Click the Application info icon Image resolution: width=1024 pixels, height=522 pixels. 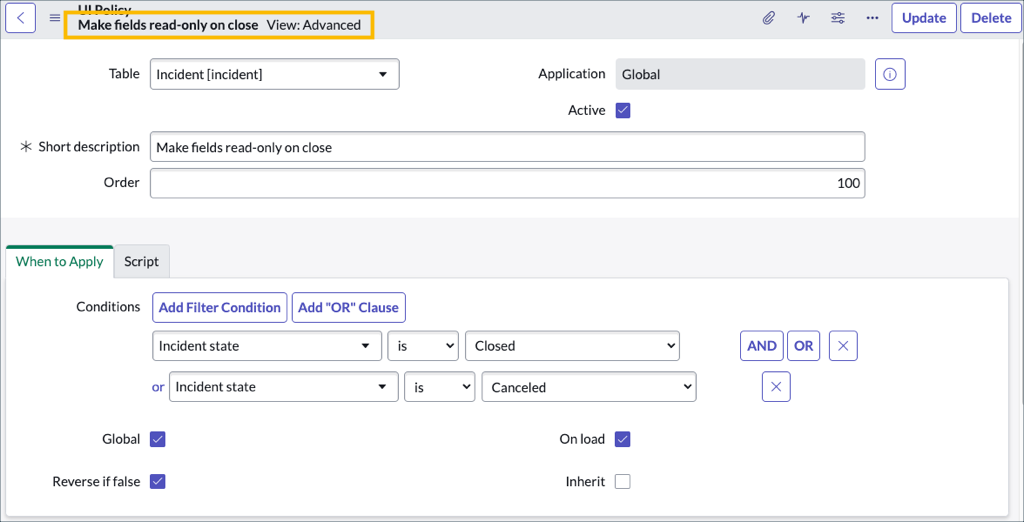coord(890,74)
